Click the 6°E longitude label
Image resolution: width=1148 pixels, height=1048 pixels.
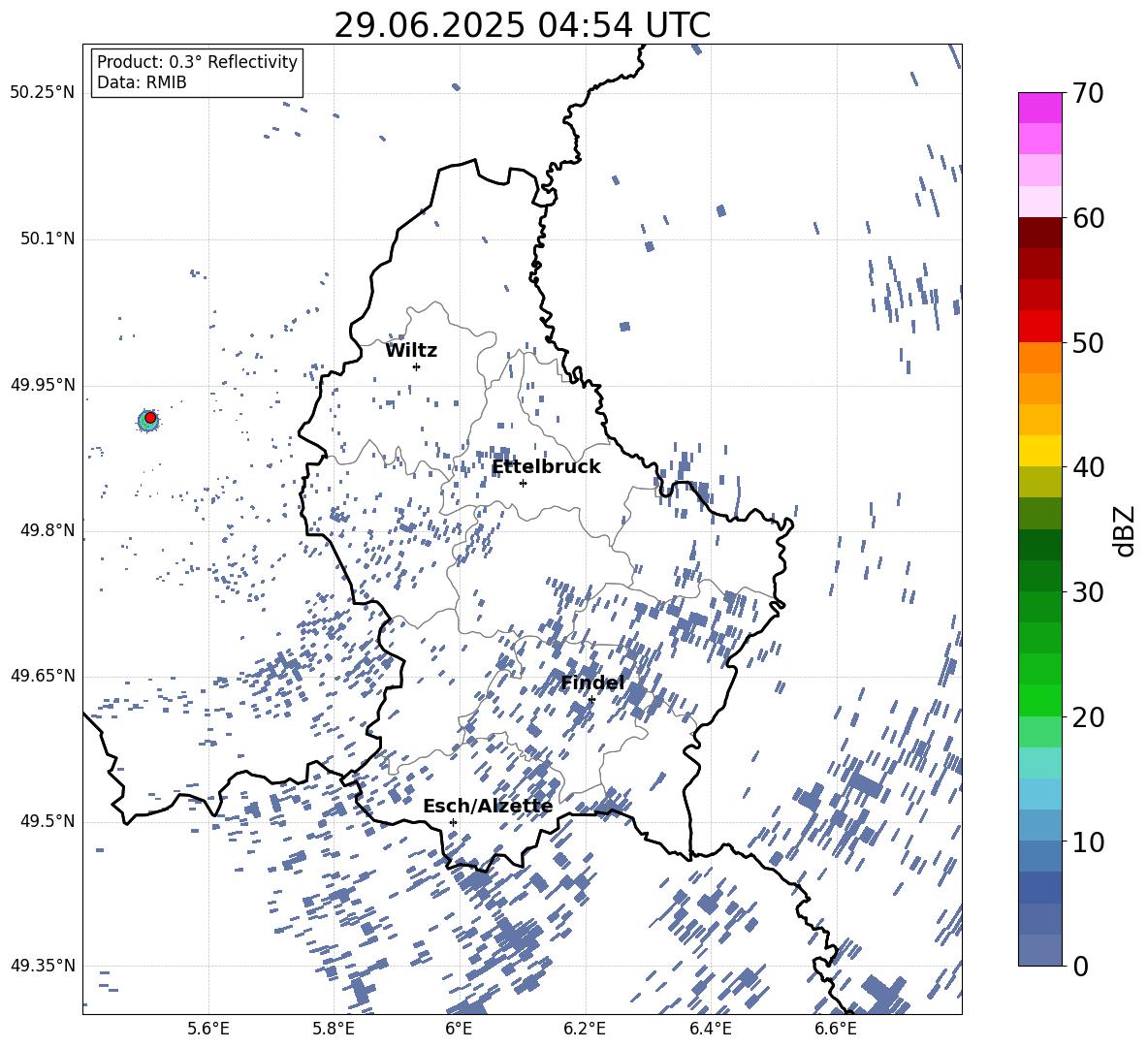[x=459, y=1030]
